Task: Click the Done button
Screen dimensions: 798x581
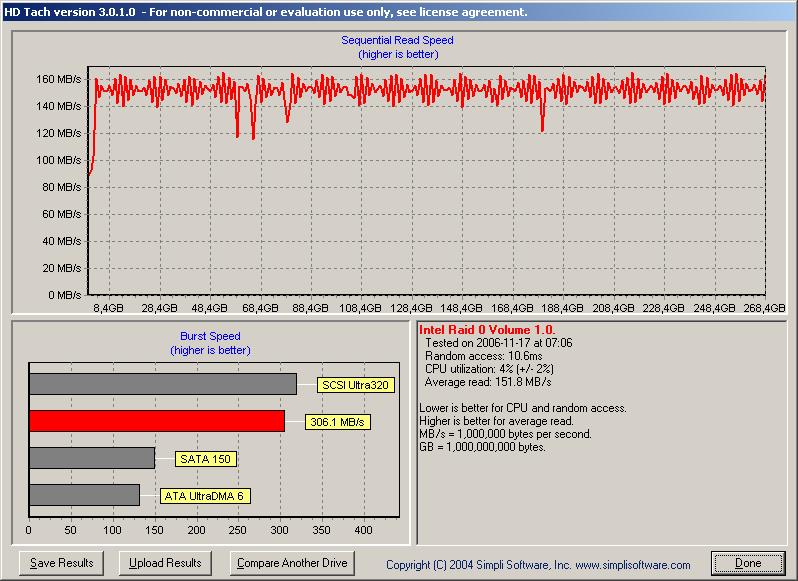Action: [748, 563]
